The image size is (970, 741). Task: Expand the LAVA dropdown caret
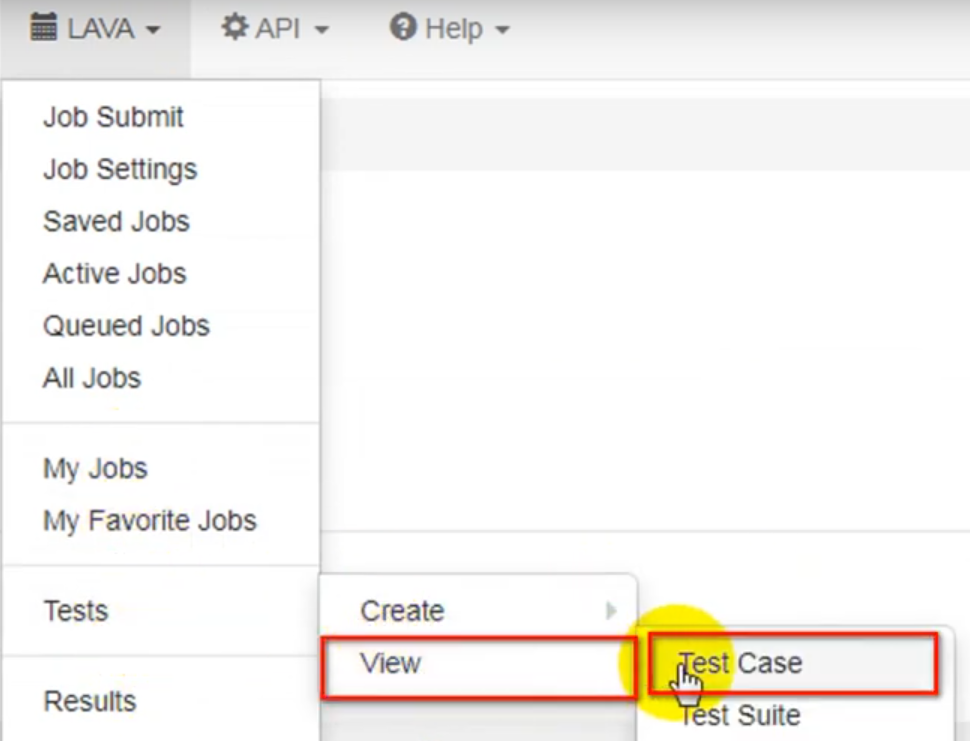(x=153, y=29)
